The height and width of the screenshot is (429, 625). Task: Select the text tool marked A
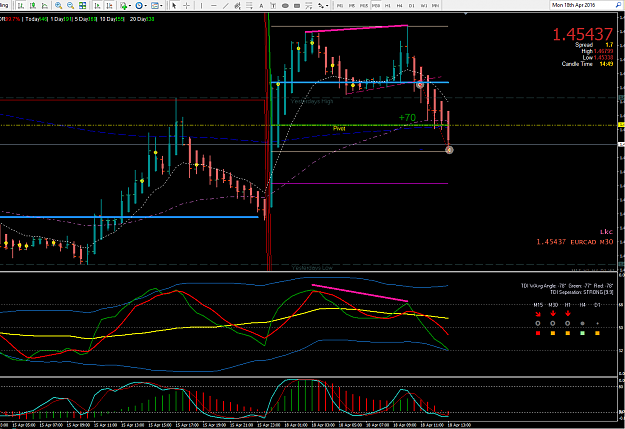261,6
